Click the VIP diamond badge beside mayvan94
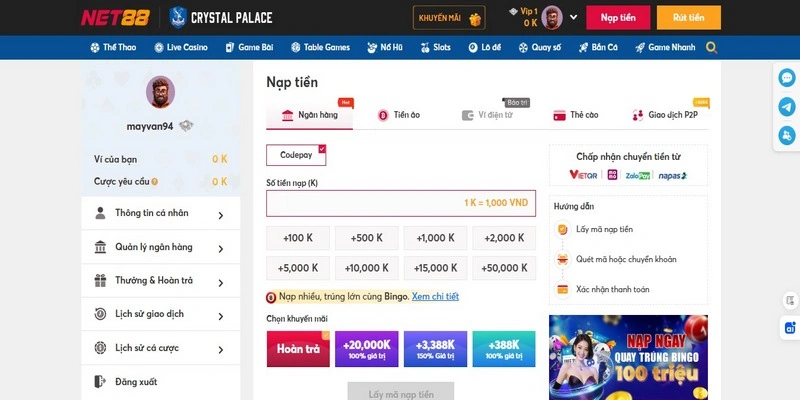 pos(186,126)
